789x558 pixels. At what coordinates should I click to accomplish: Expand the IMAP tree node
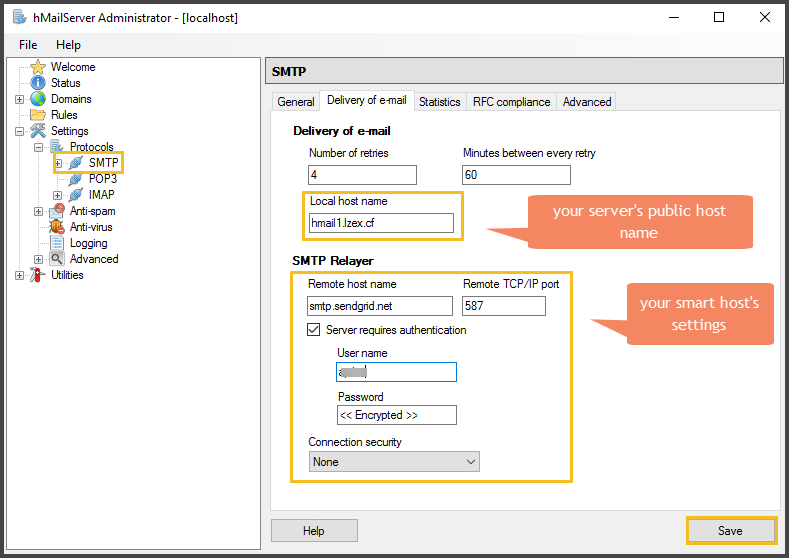pos(57,195)
